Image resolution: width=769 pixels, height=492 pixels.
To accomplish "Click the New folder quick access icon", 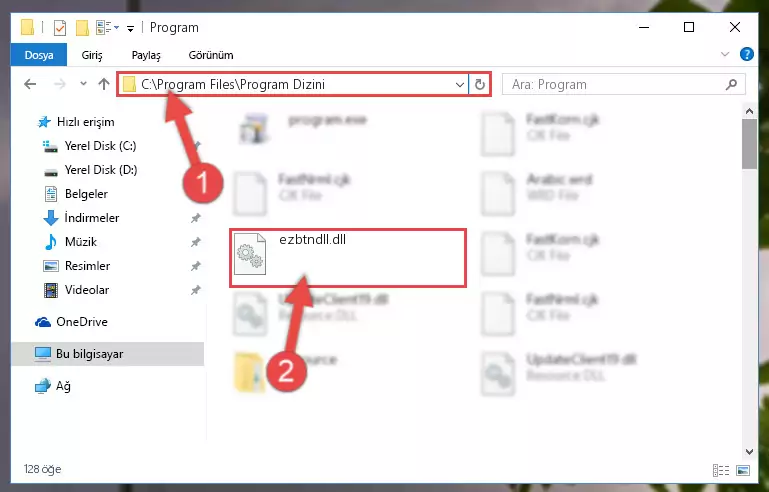I will [82, 28].
